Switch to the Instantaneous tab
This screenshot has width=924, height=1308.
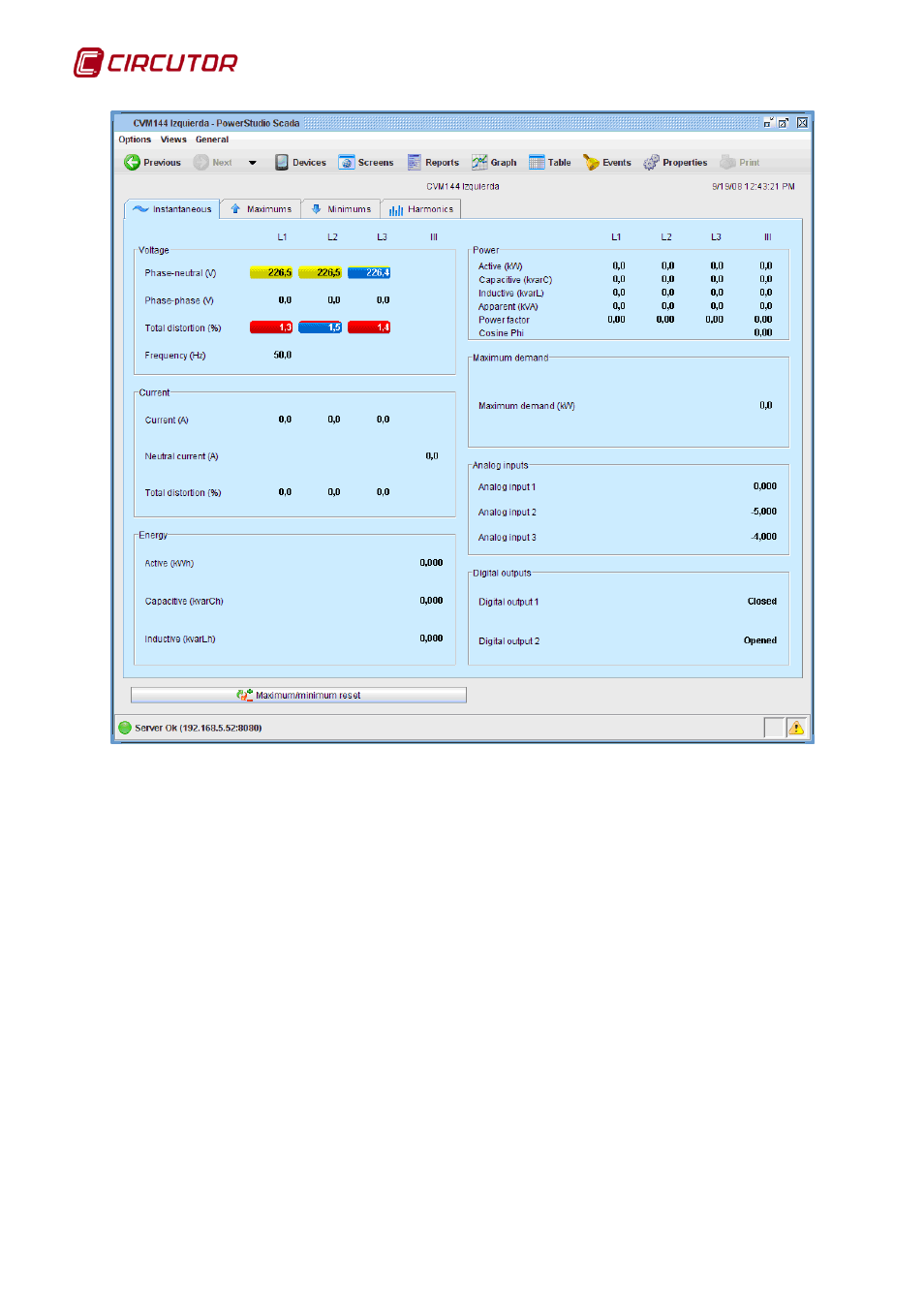pyautogui.click(x=172, y=209)
